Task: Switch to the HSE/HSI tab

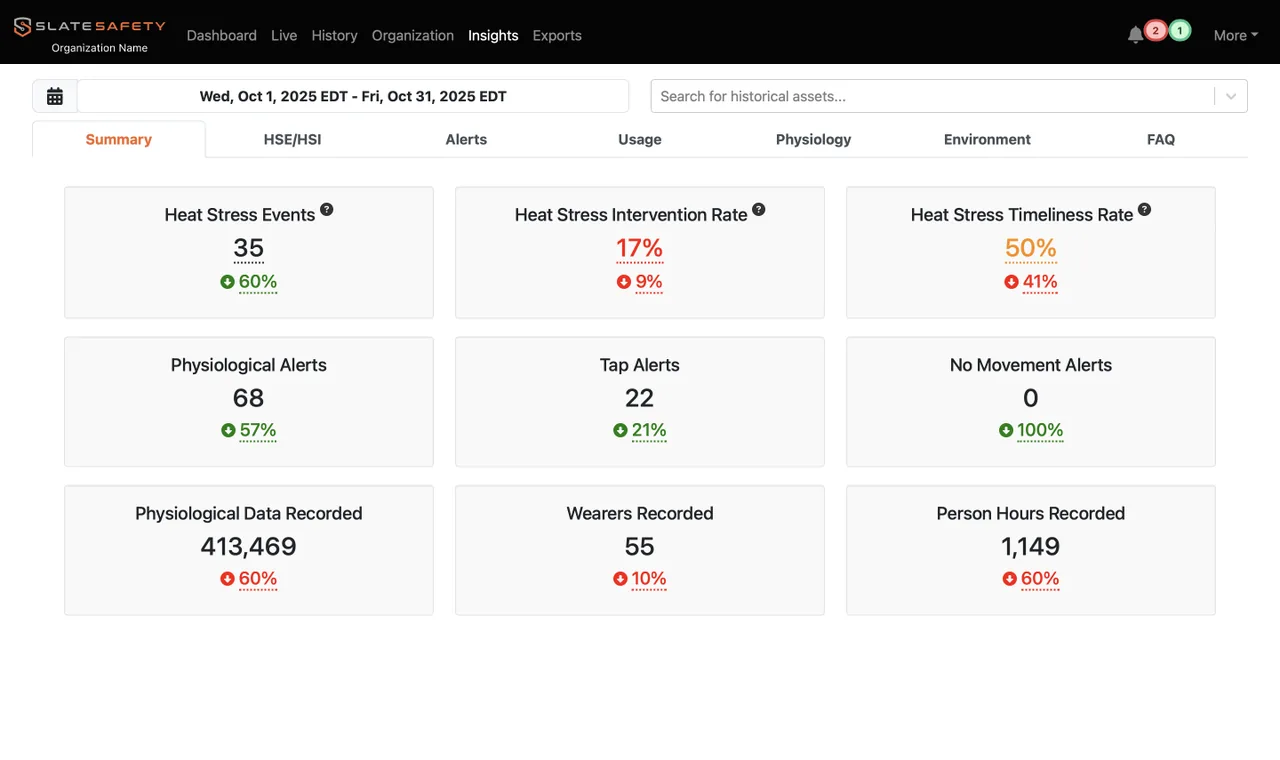Action: pos(292,139)
